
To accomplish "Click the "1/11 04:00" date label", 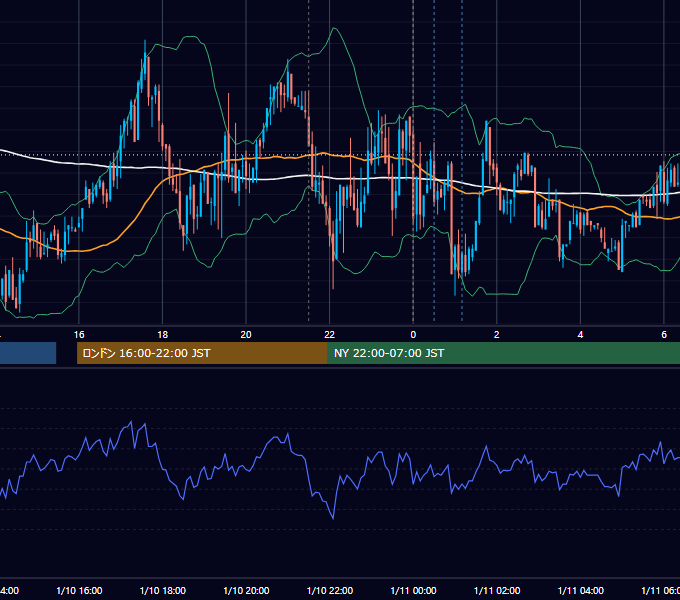I will [x=581, y=590].
